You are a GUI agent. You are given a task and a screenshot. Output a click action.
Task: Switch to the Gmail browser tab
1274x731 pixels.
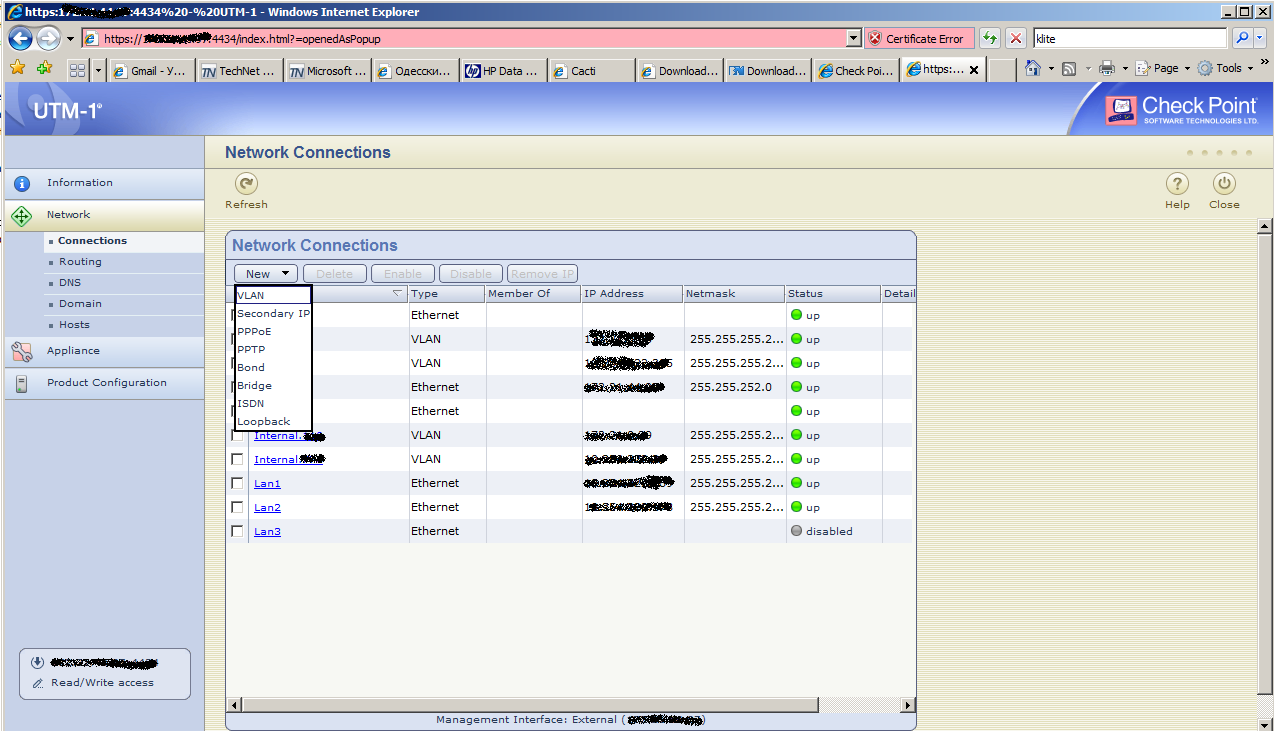point(150,71)
